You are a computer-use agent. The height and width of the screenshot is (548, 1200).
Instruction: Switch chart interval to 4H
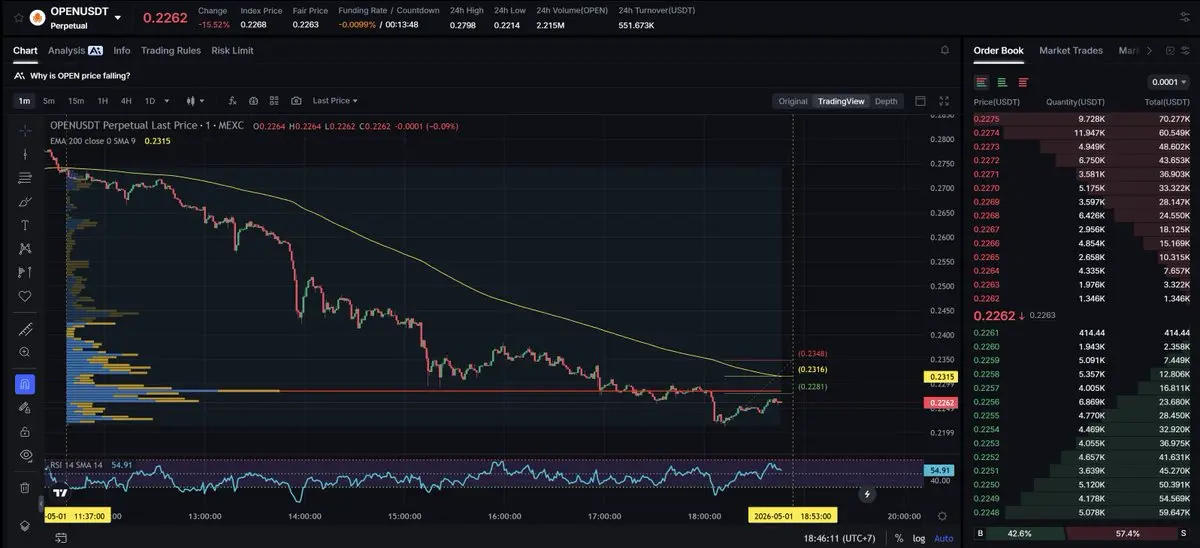click(x=126, y=101)
